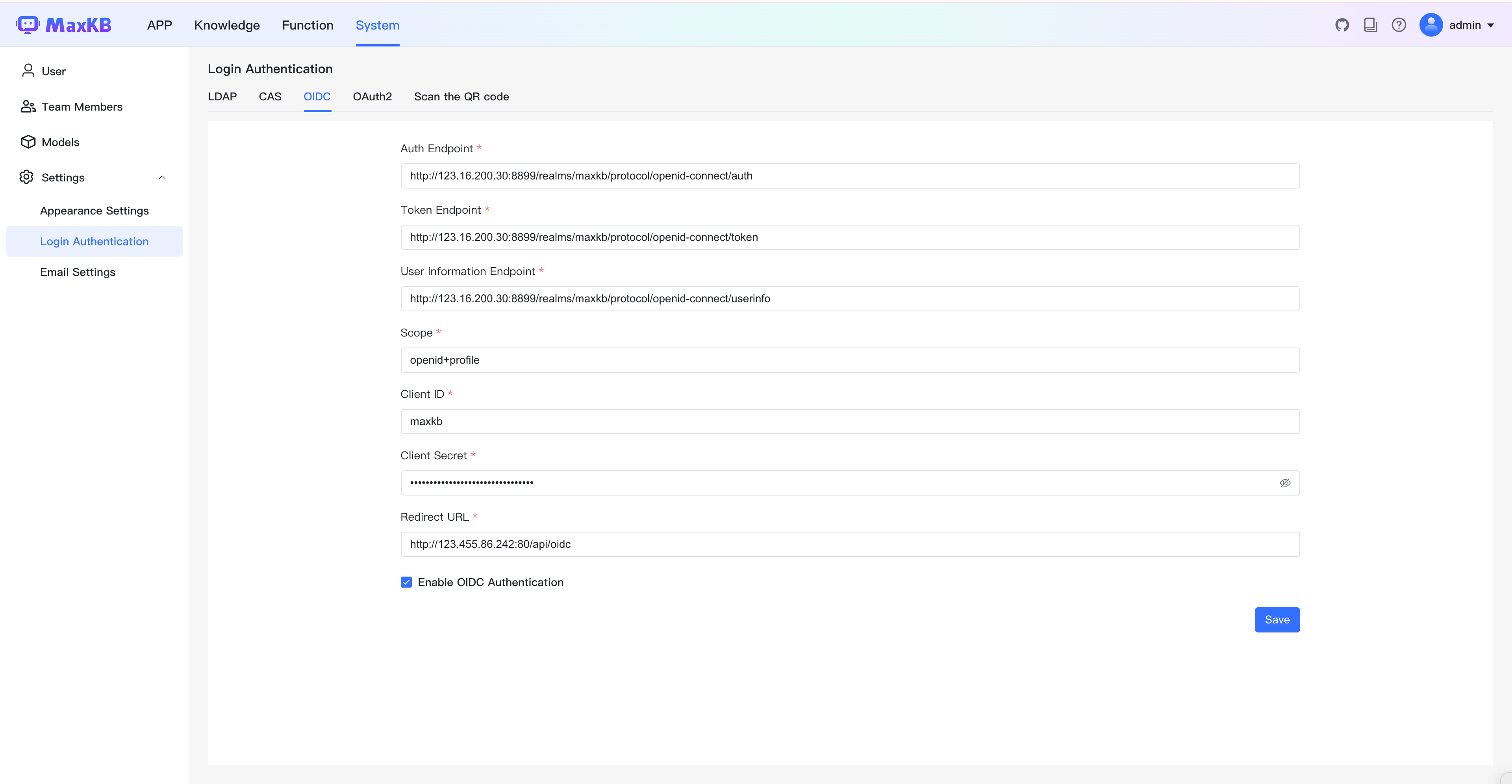Click the Auth Endpoint input field

(x=850, y=176)
